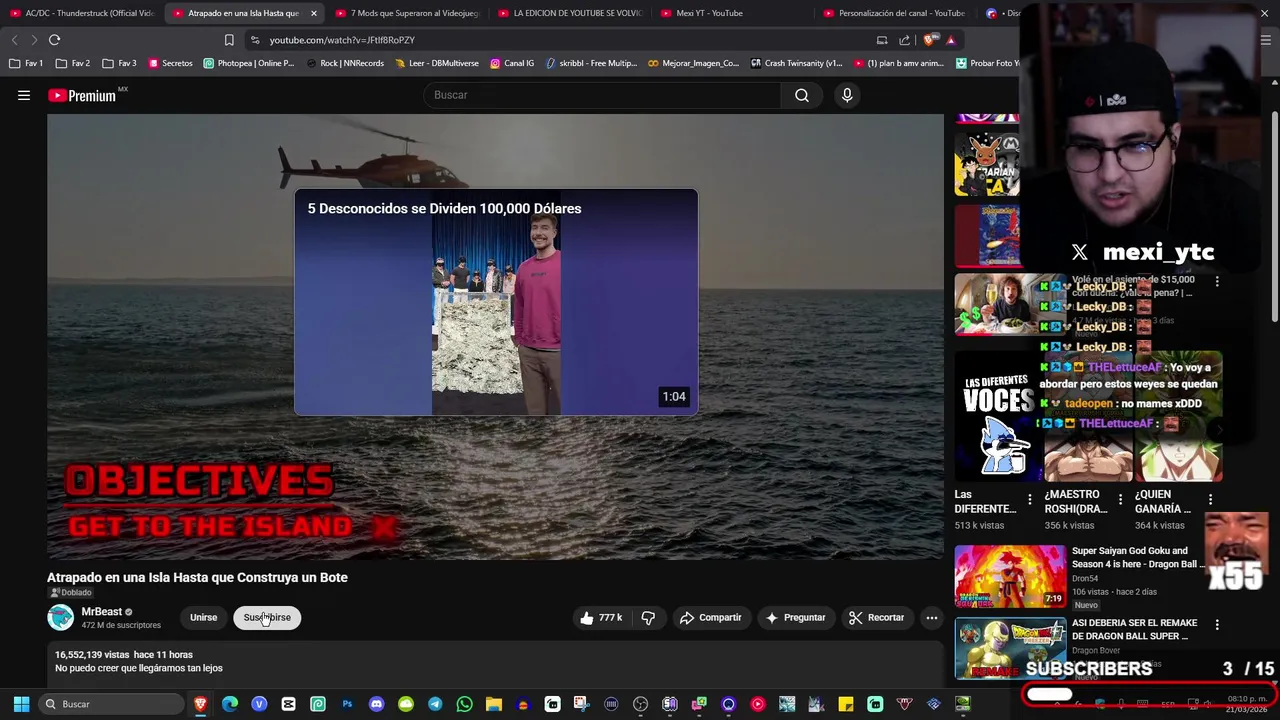Like the MrBeast video
This screenshot has width=1280, height=720.
pyautogui.click(x=600, y=618)
